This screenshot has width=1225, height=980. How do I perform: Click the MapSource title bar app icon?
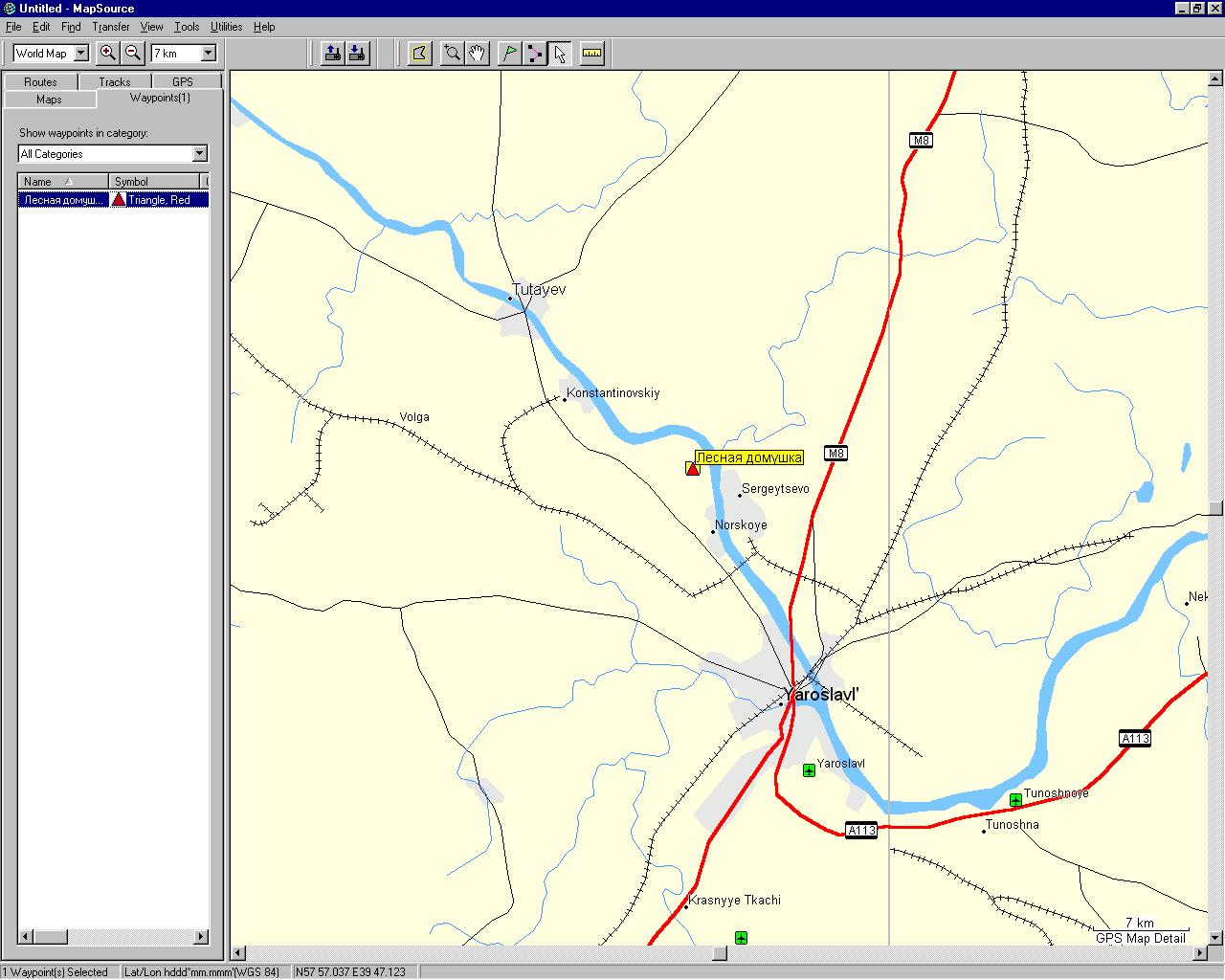[9, 8]
